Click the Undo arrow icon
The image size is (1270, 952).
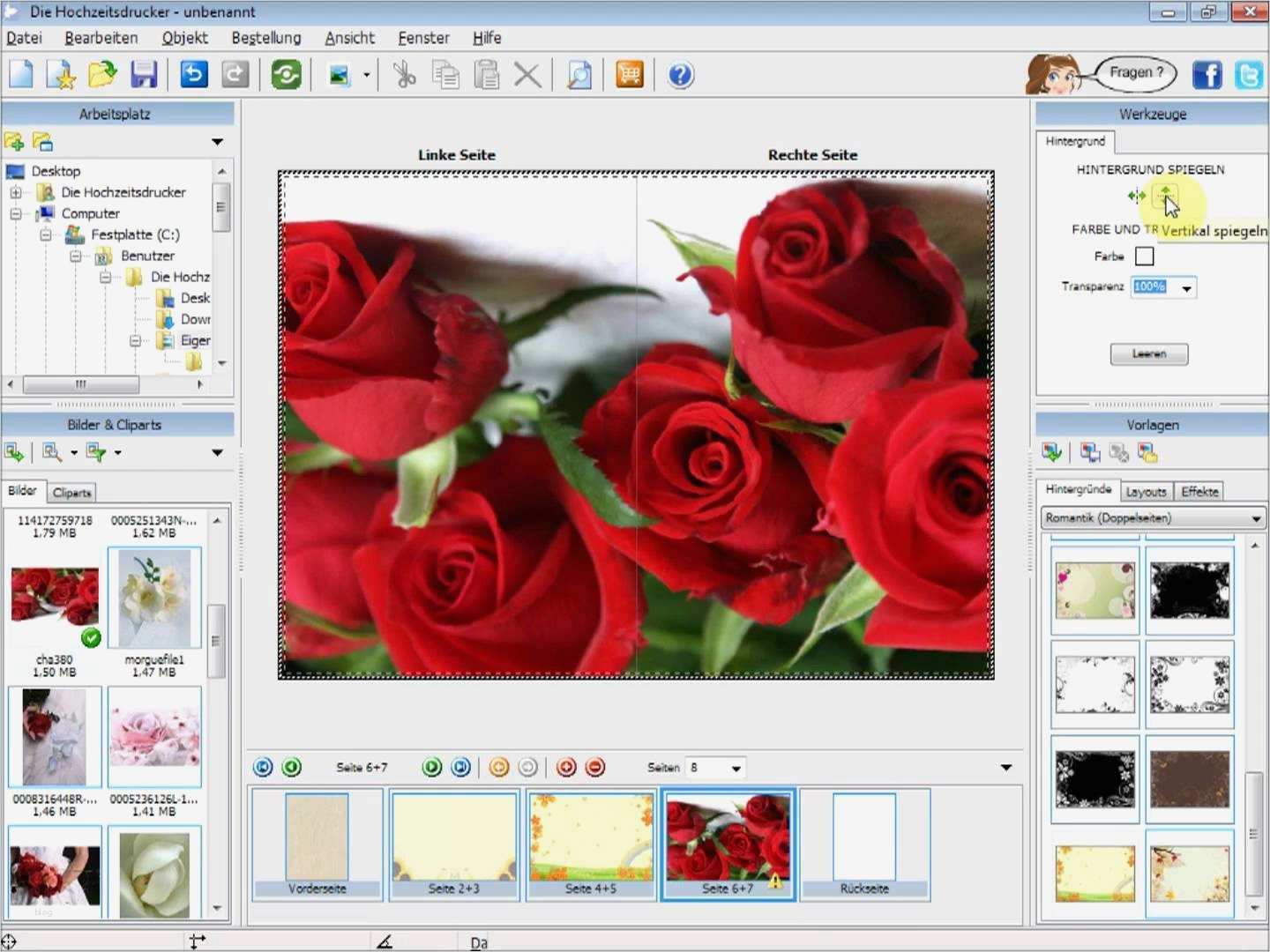pyautogui.click(x=193, y=75)
